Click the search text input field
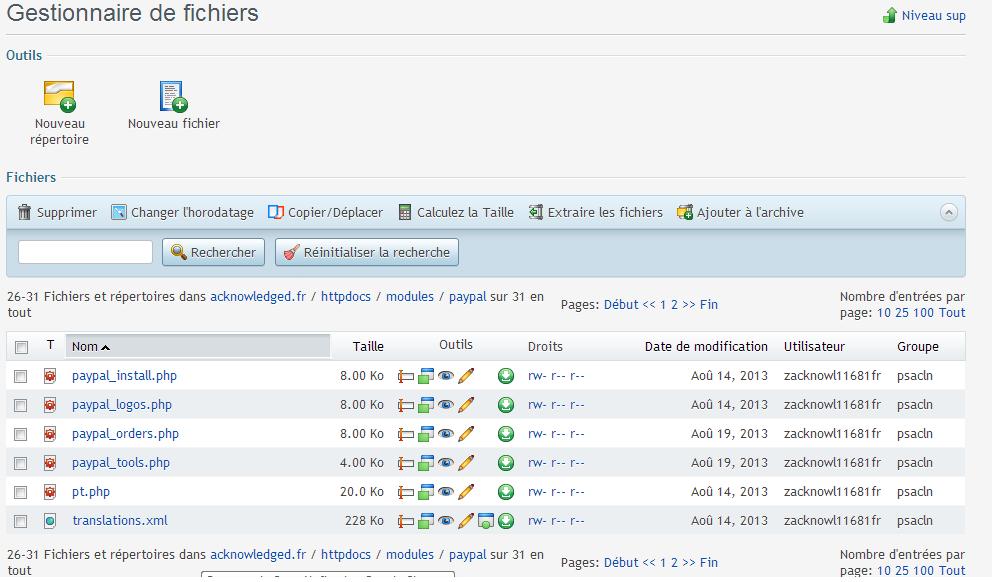This screenshot has height=582, width=995. click(x=85, y=252)
